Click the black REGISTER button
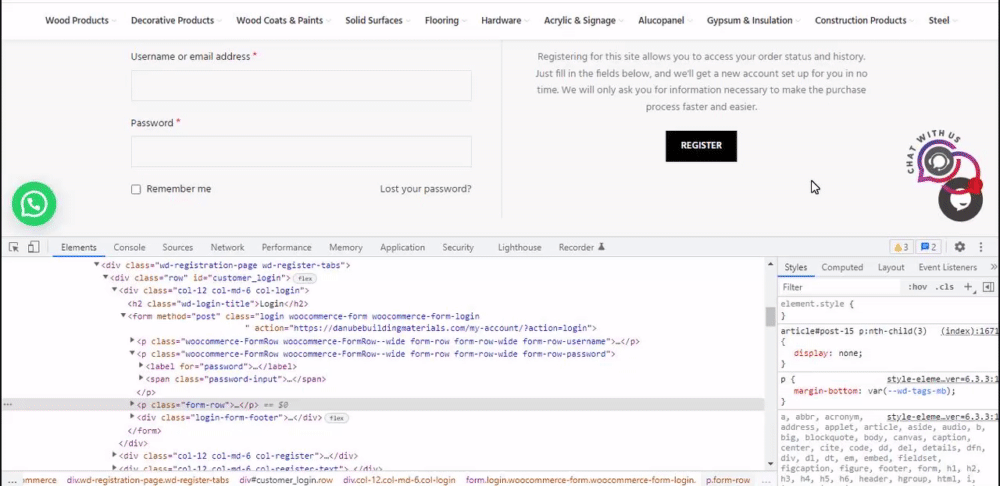 tap(701, 146)
